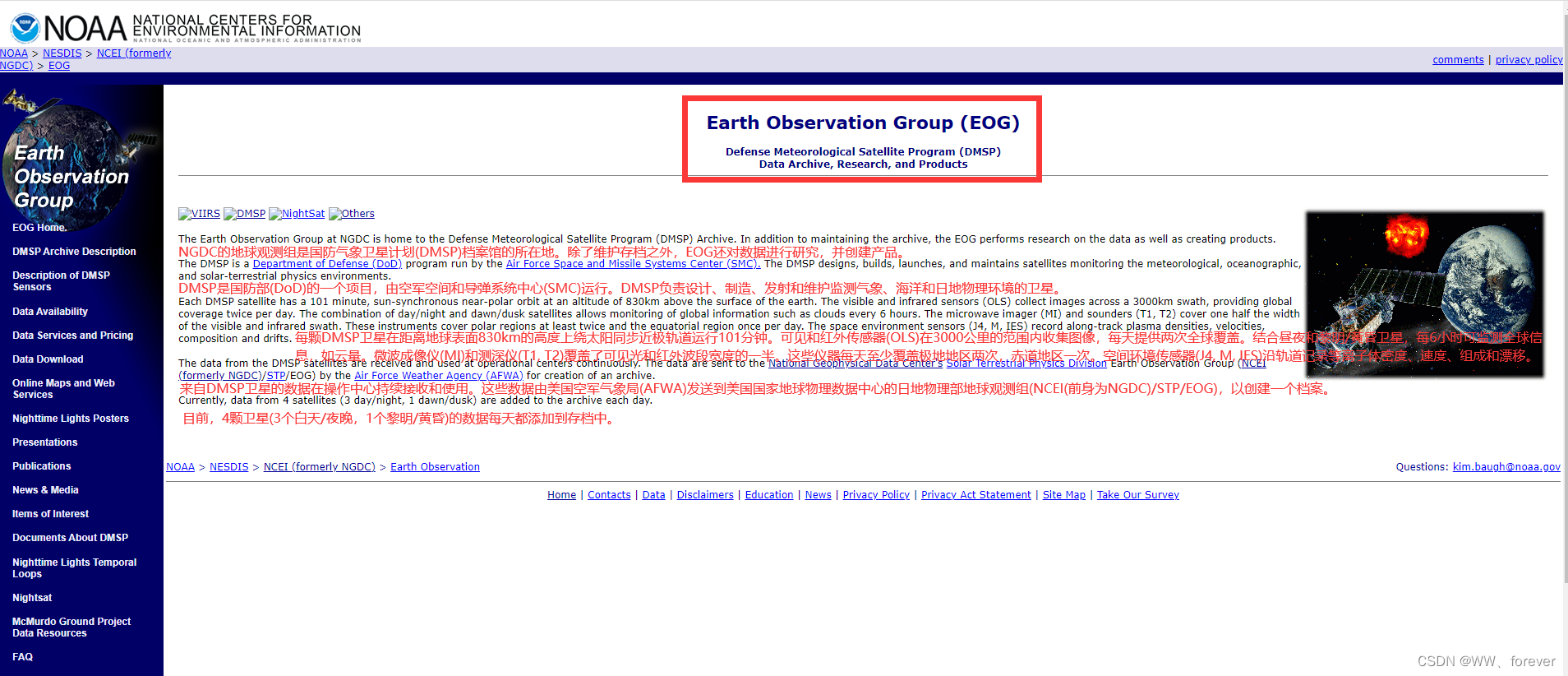Open Documents About DMSP

(70, 538)
